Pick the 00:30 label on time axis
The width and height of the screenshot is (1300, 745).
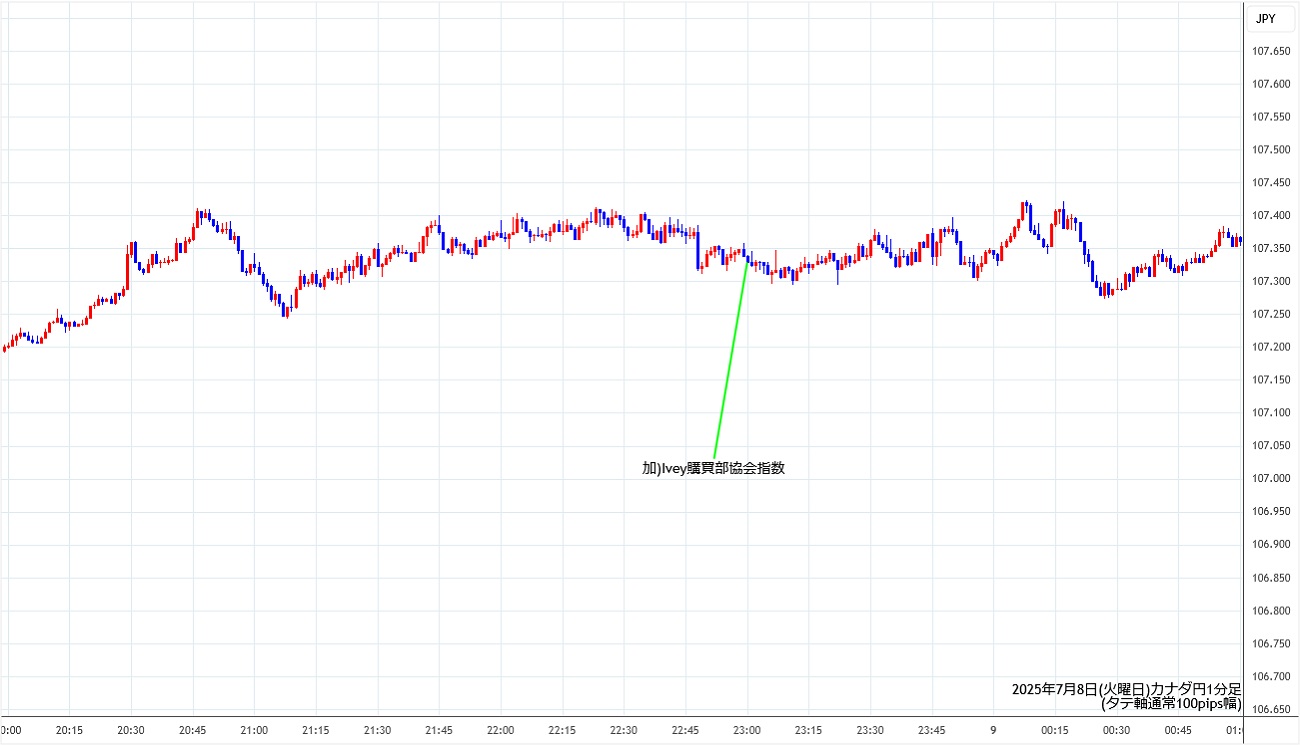click(1116, 730)
